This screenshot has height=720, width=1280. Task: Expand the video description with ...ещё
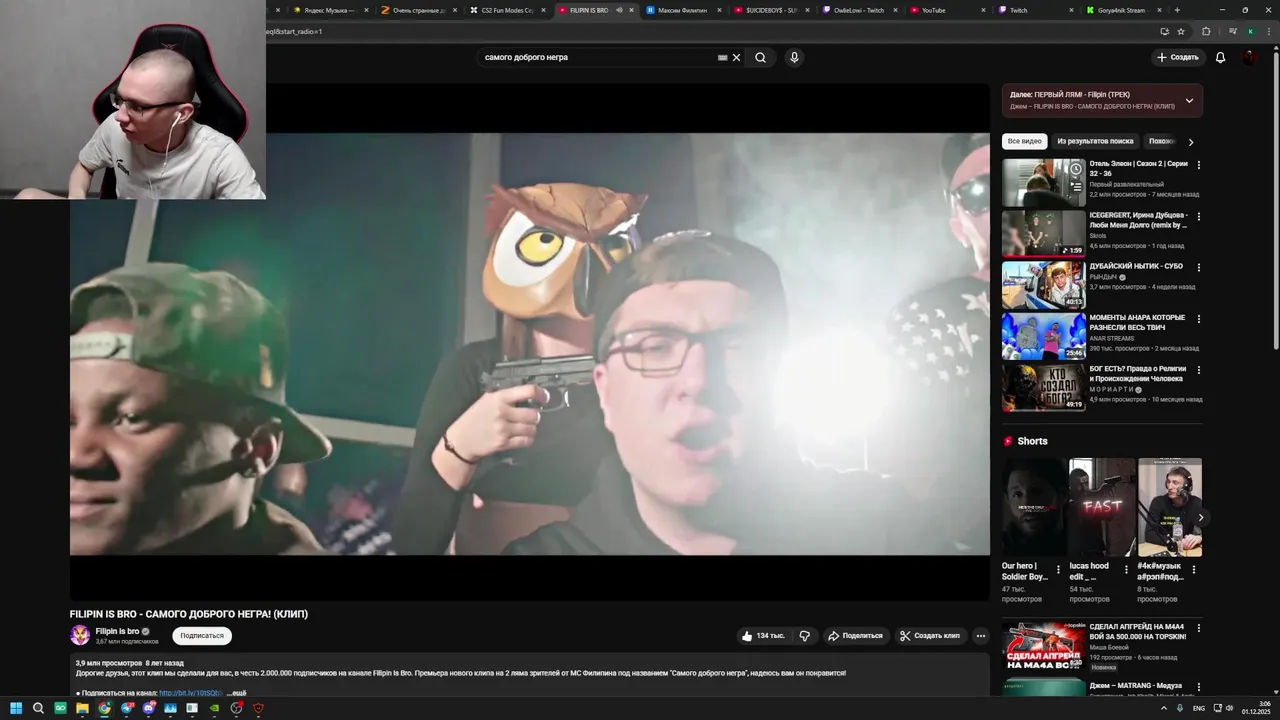[x=236, y=693]
